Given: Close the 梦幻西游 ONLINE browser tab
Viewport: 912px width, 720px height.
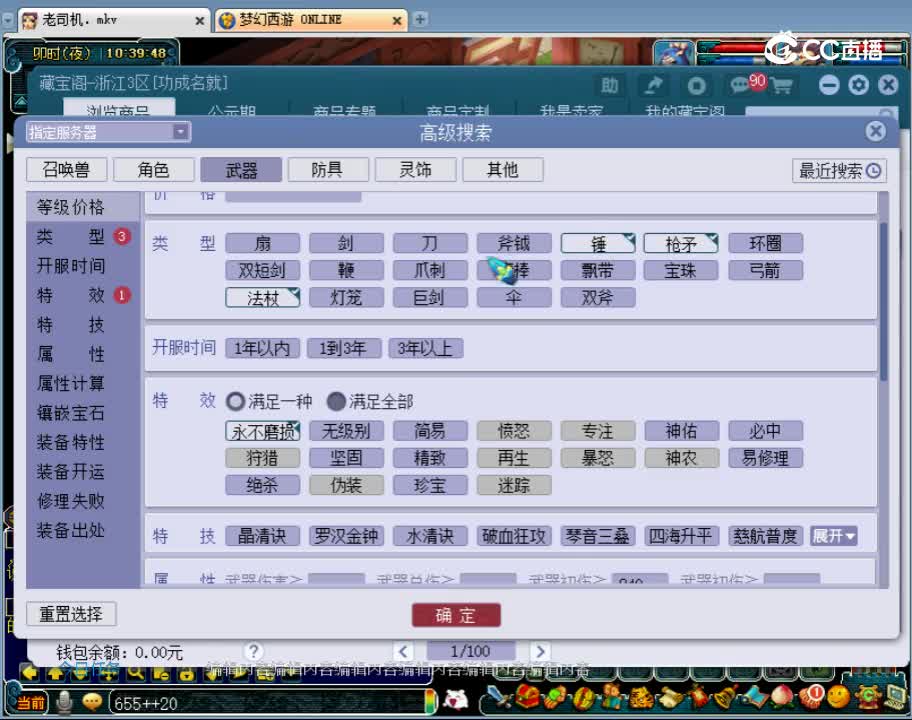Looking at the screenshot, I should pyautogui.click(x=397, y=21).
